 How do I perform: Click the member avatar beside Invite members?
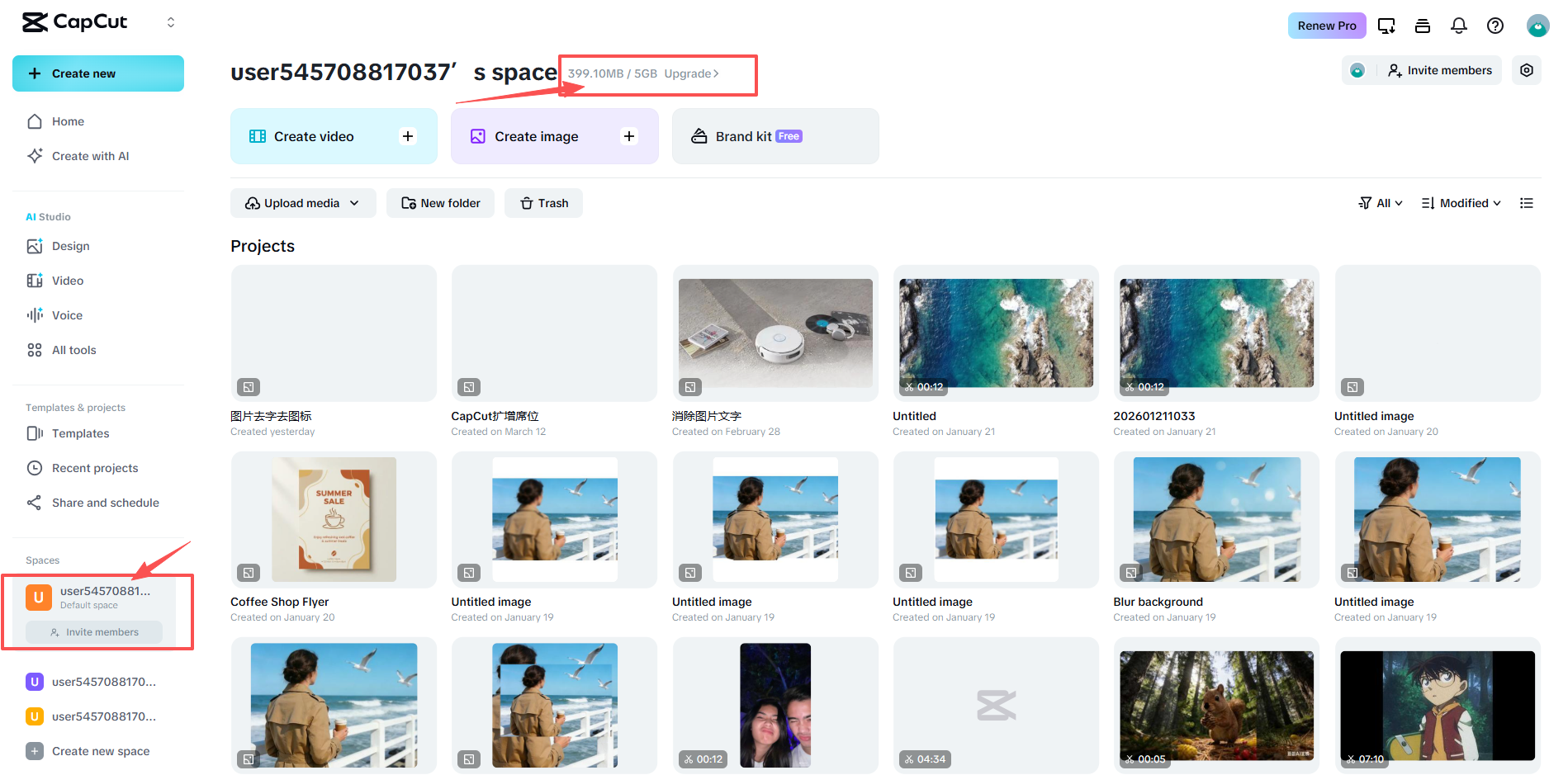coord(1357,71)
